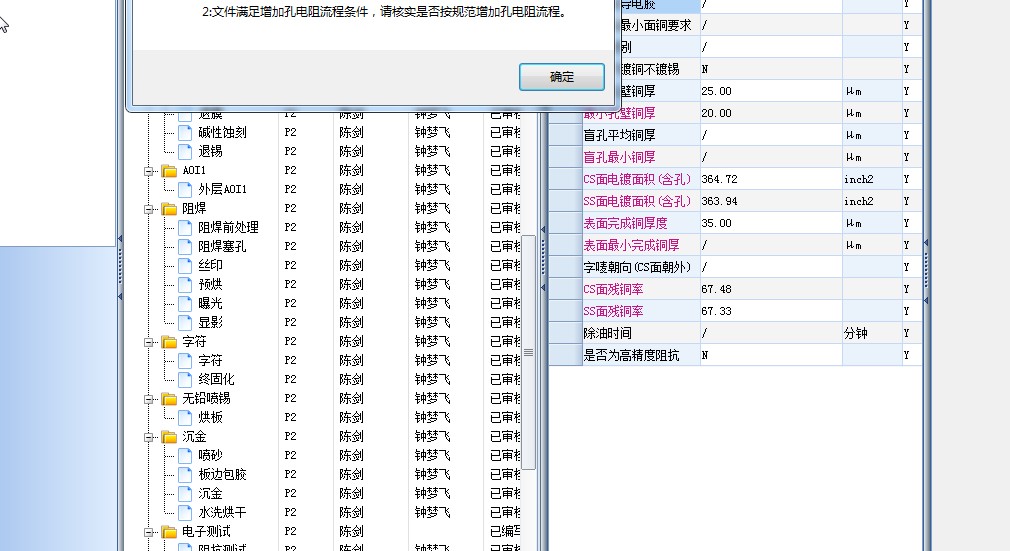Click the 分钟 unit cell

(x=872, y=333)
